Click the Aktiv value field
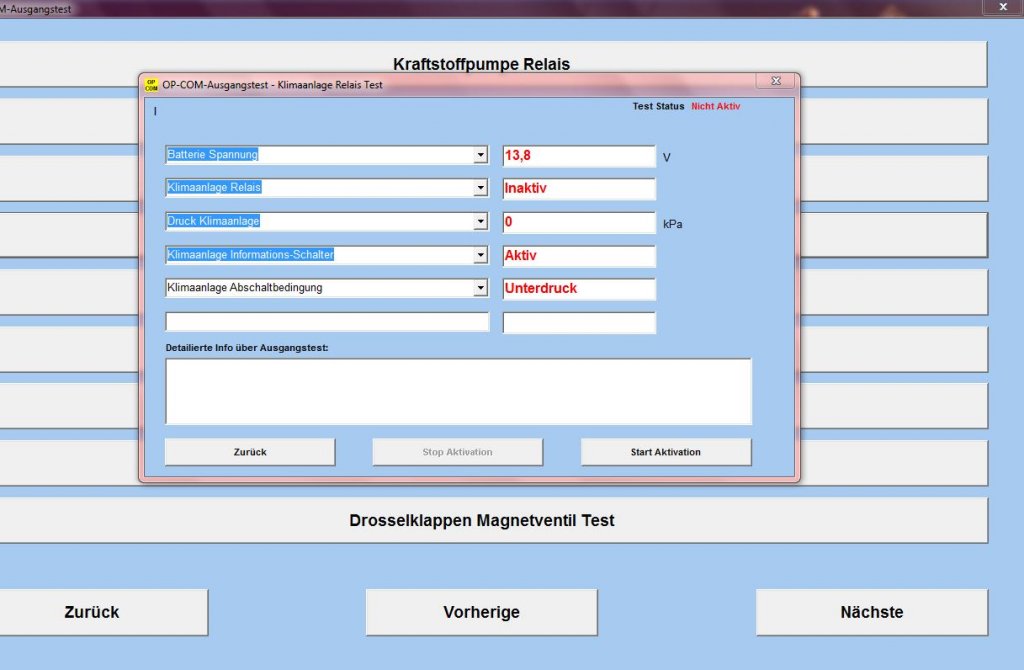Viewport: 1024px width, 670px height. point(579,256)
